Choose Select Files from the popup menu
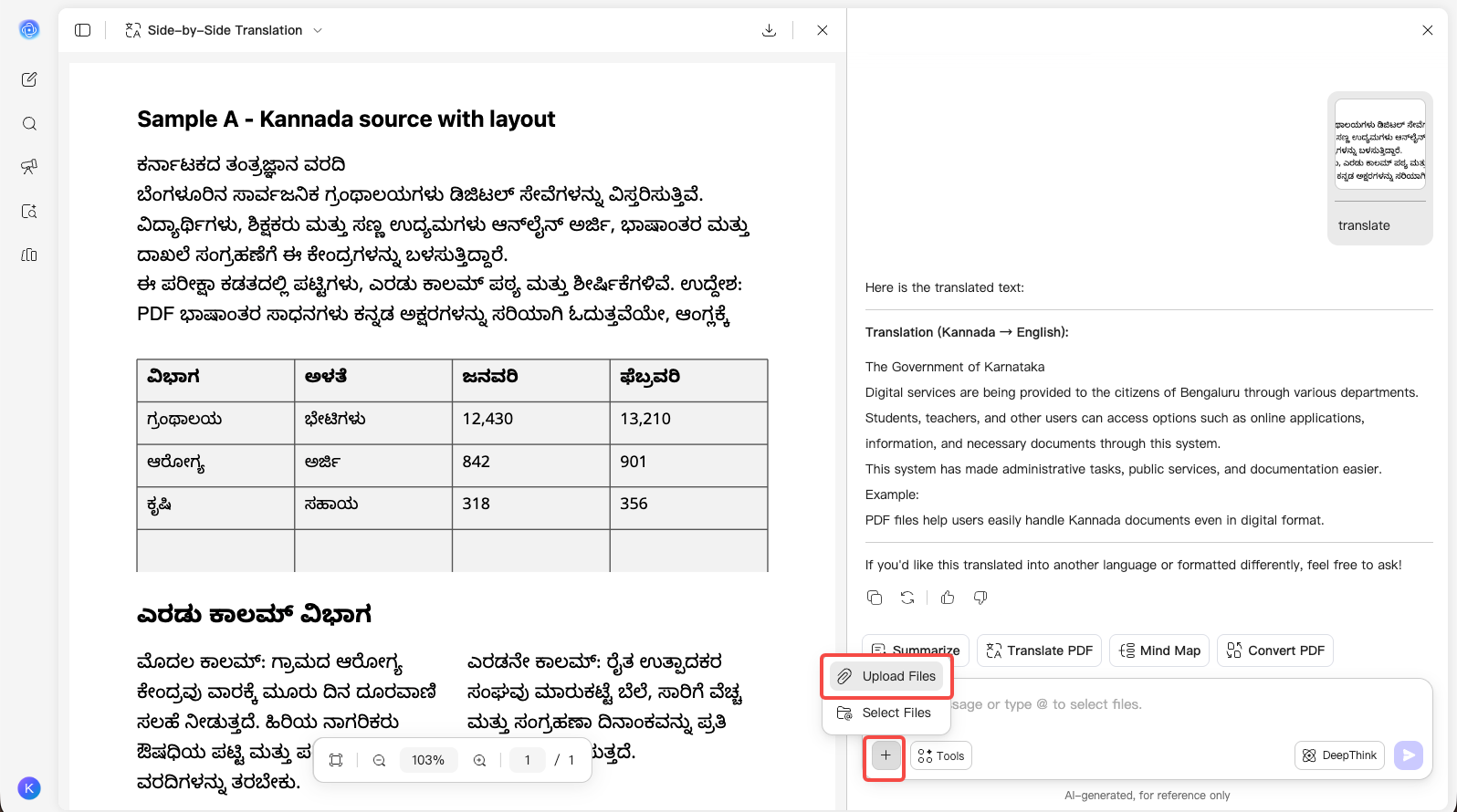Viewport: 1457px width, 812px height. pyautogui.click(x=886, y=713)
